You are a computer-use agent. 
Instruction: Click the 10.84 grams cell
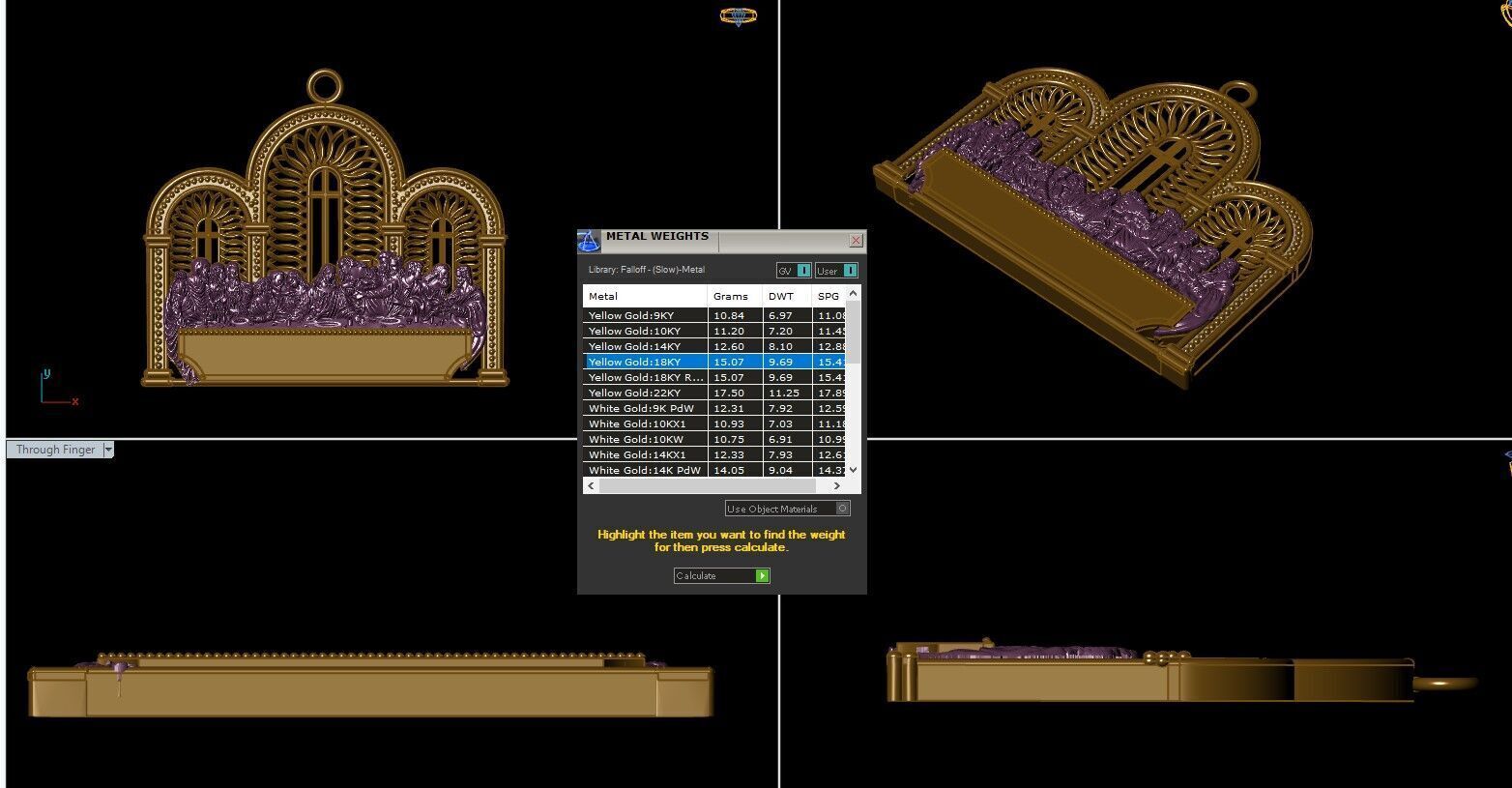[736, 315]
